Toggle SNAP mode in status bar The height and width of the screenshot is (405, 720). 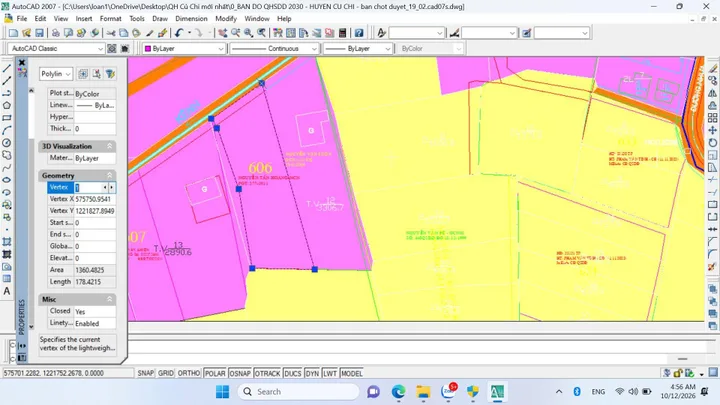tap(146, 373)
